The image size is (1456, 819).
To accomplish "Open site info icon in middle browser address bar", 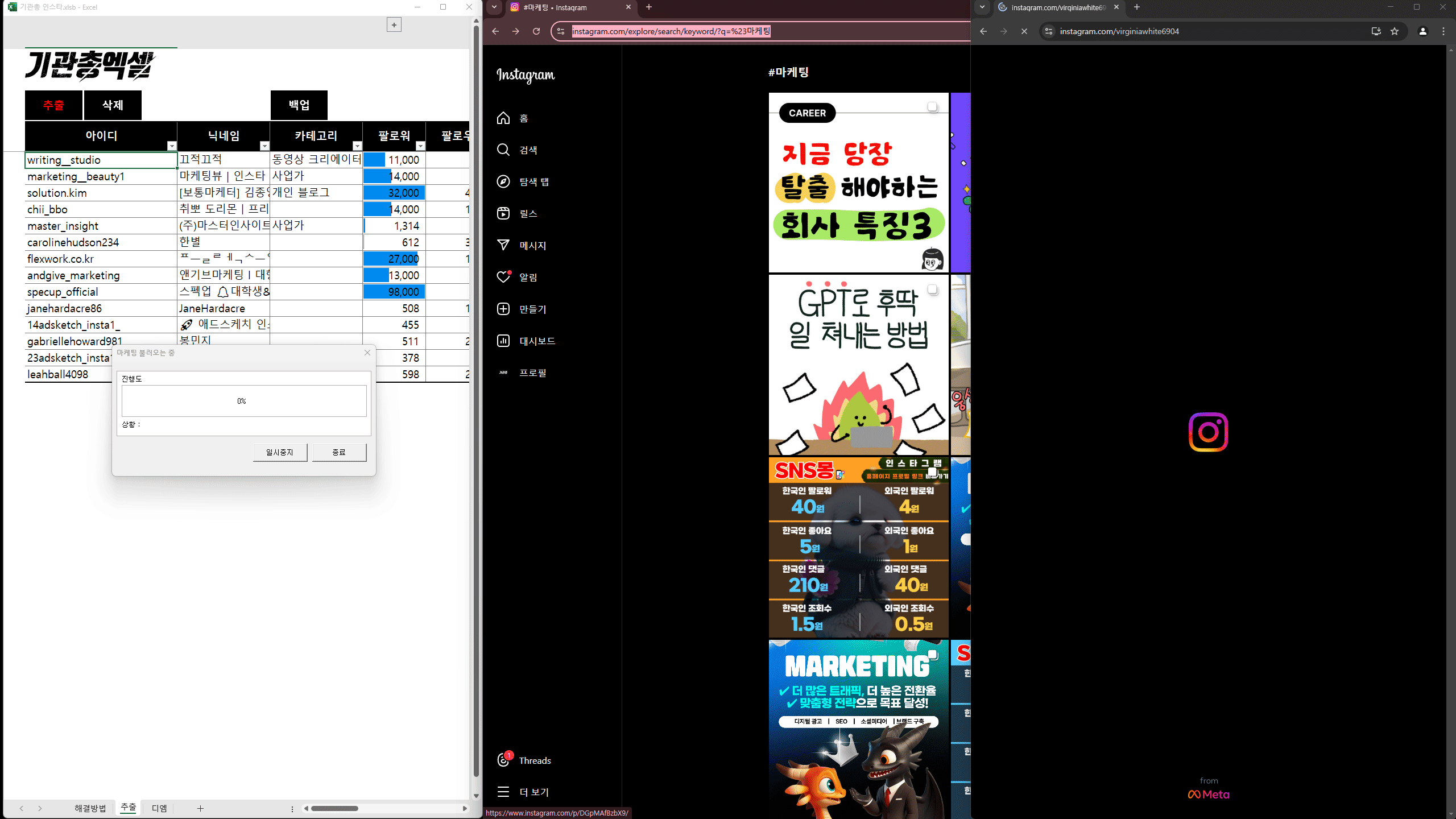I will pos(561,31).
